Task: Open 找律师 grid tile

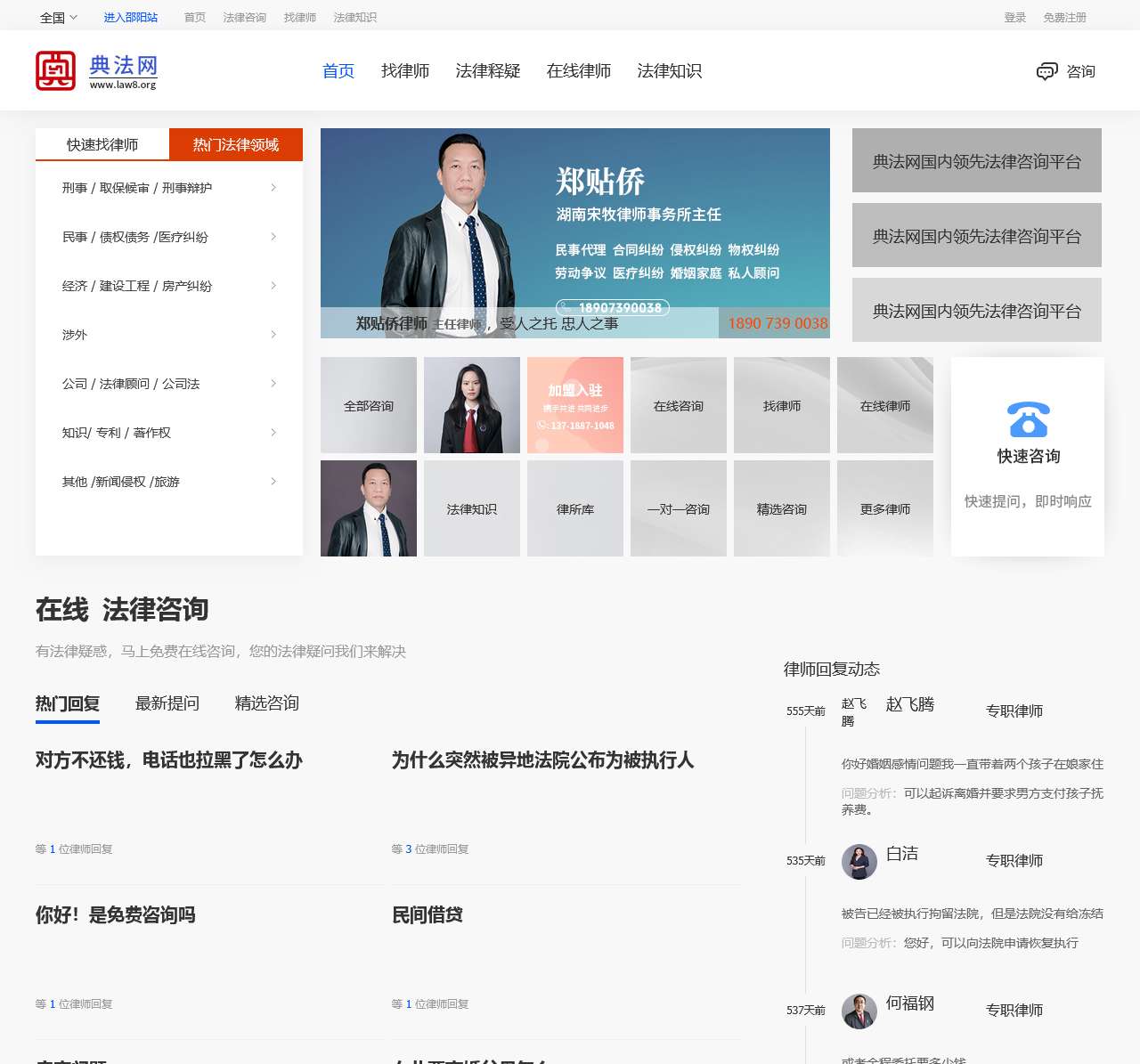Action: (x=782, y=405)
